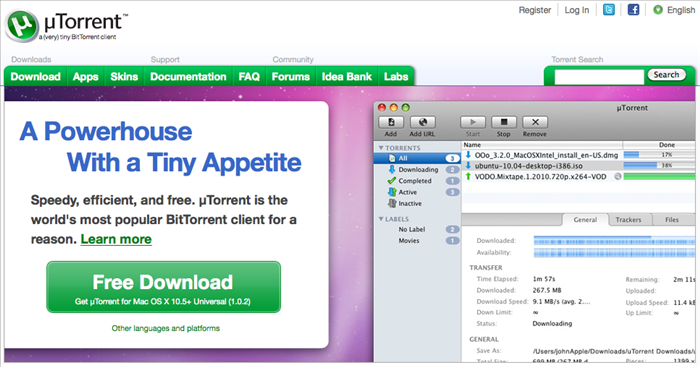
Task: Focus the Torrent Search input field
Action: click(599, 77)
